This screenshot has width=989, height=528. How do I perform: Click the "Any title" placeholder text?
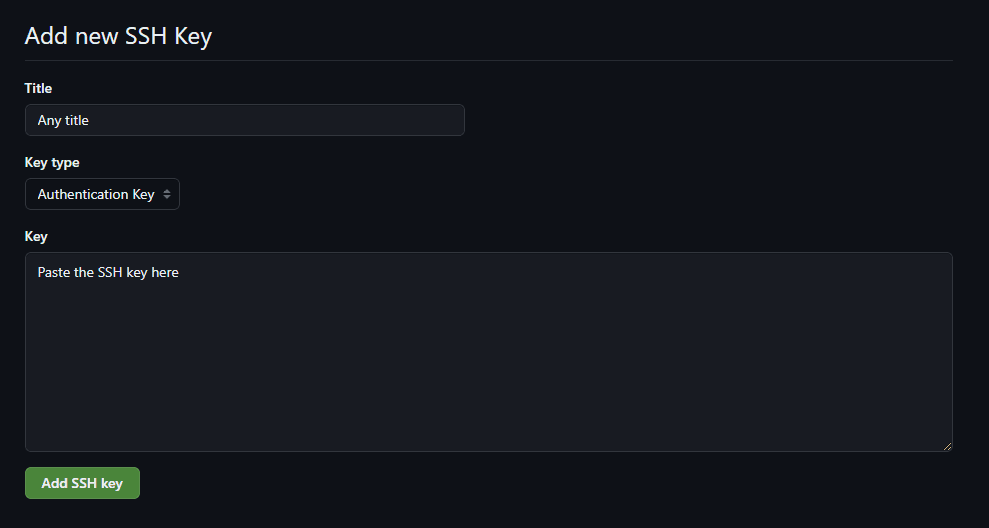click(x=63, y=120)
